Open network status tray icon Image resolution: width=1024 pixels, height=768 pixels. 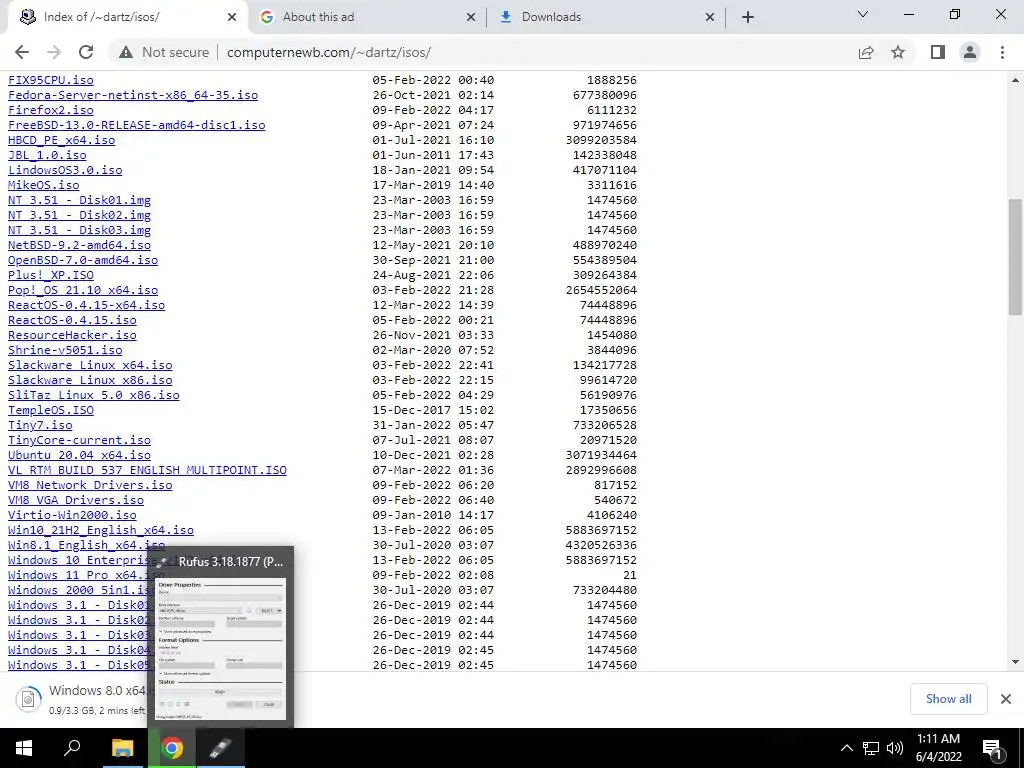click(871, 748)
